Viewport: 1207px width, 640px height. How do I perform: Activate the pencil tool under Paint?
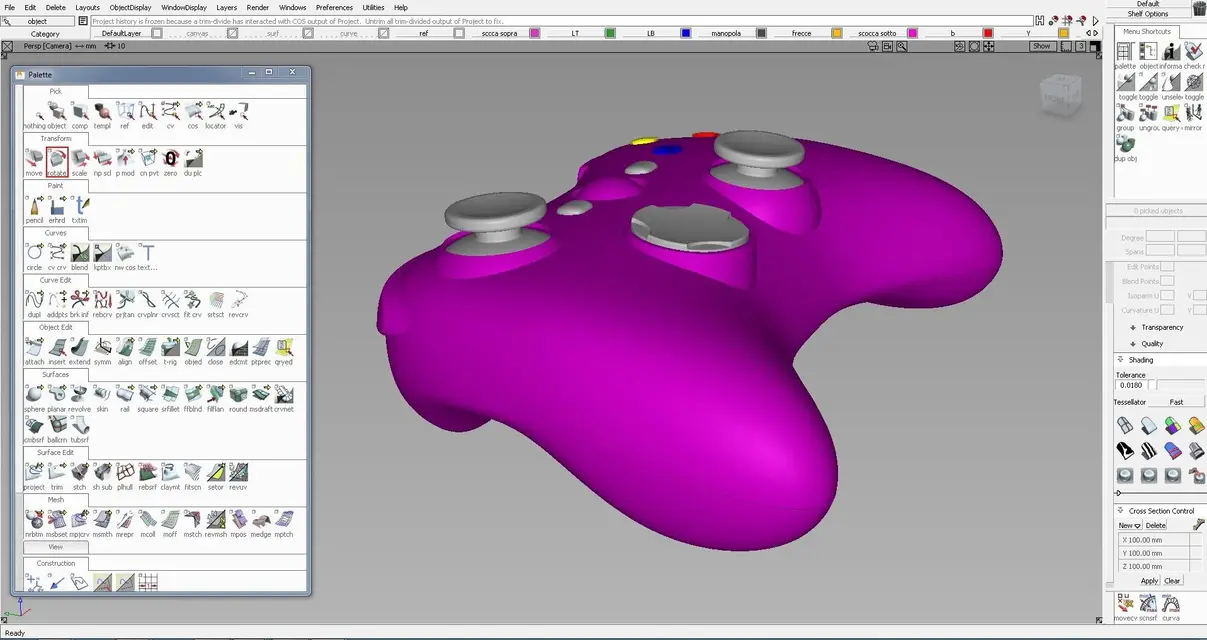coord(34,206)
